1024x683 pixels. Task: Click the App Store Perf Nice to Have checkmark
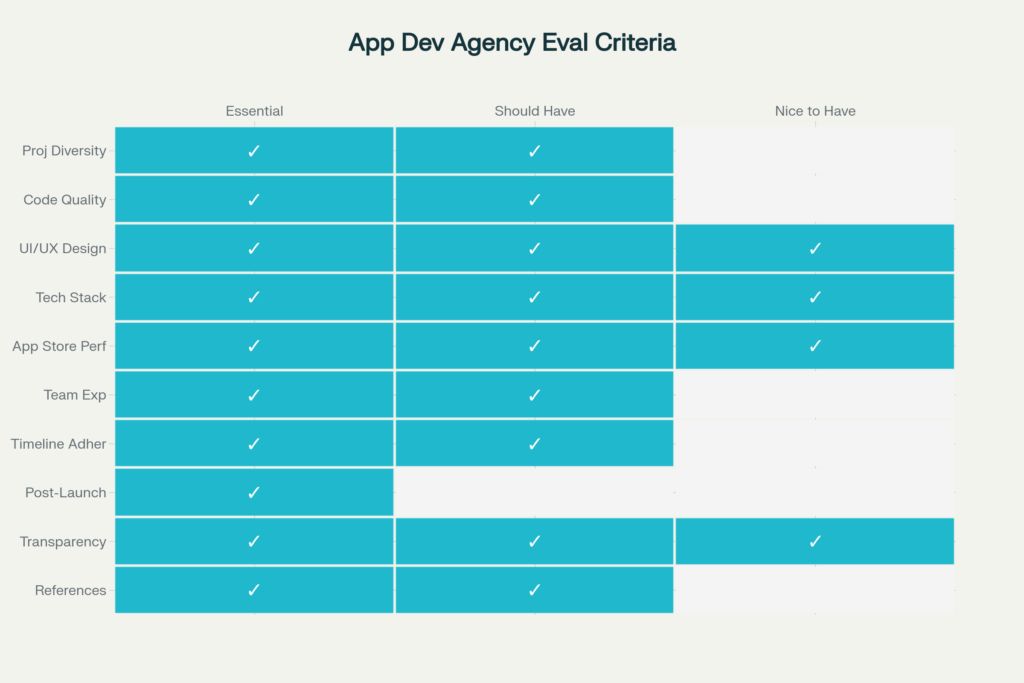tap(815, 346)
